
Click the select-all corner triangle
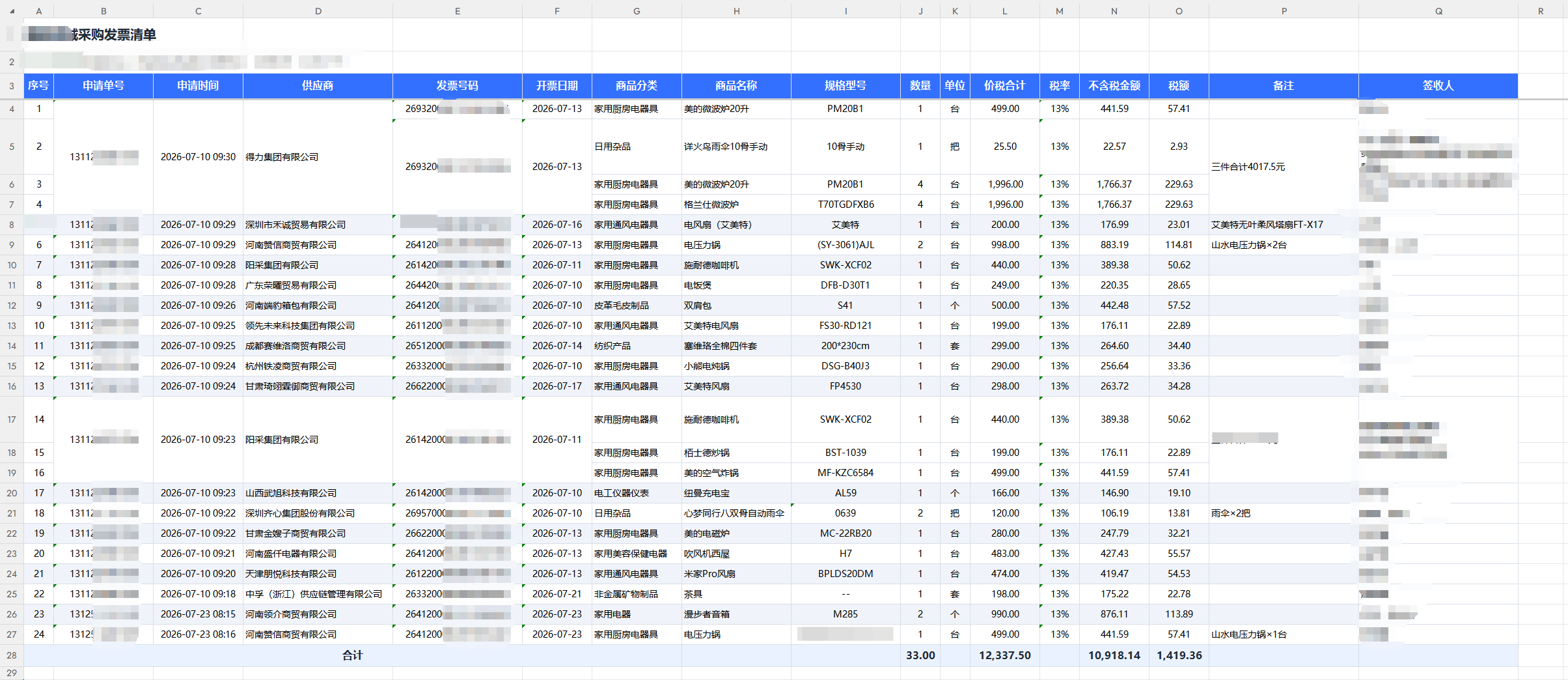12,11
